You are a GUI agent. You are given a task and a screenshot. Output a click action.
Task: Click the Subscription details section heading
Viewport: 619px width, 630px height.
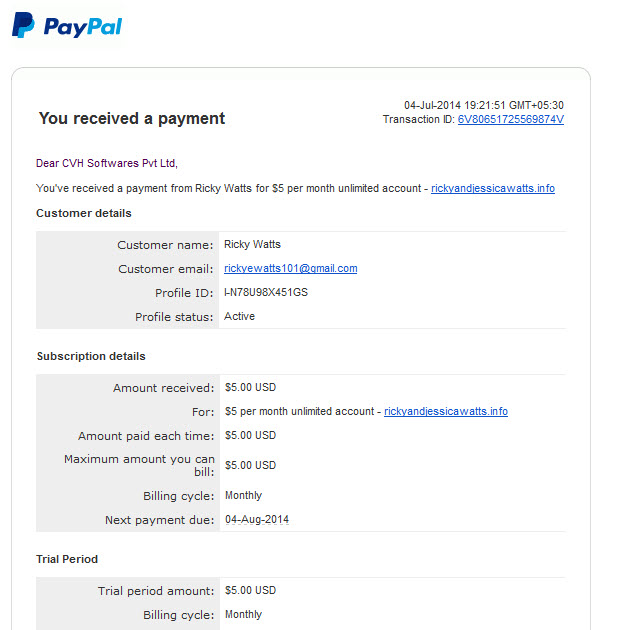91,356
